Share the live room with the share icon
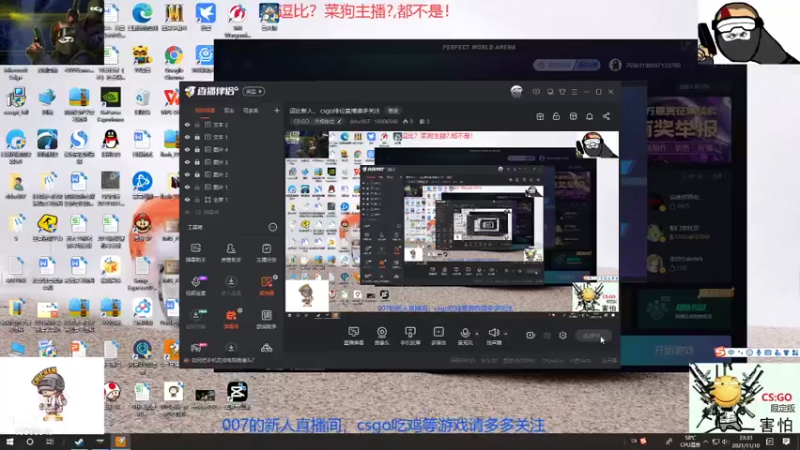The width and height of the screenshot is (800, 450). (x=606, y=116)
